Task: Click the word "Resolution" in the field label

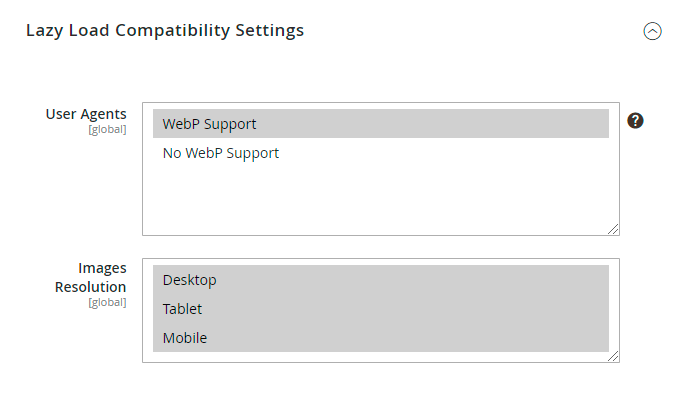Action: pyautogui.click(x=91, y=287)
